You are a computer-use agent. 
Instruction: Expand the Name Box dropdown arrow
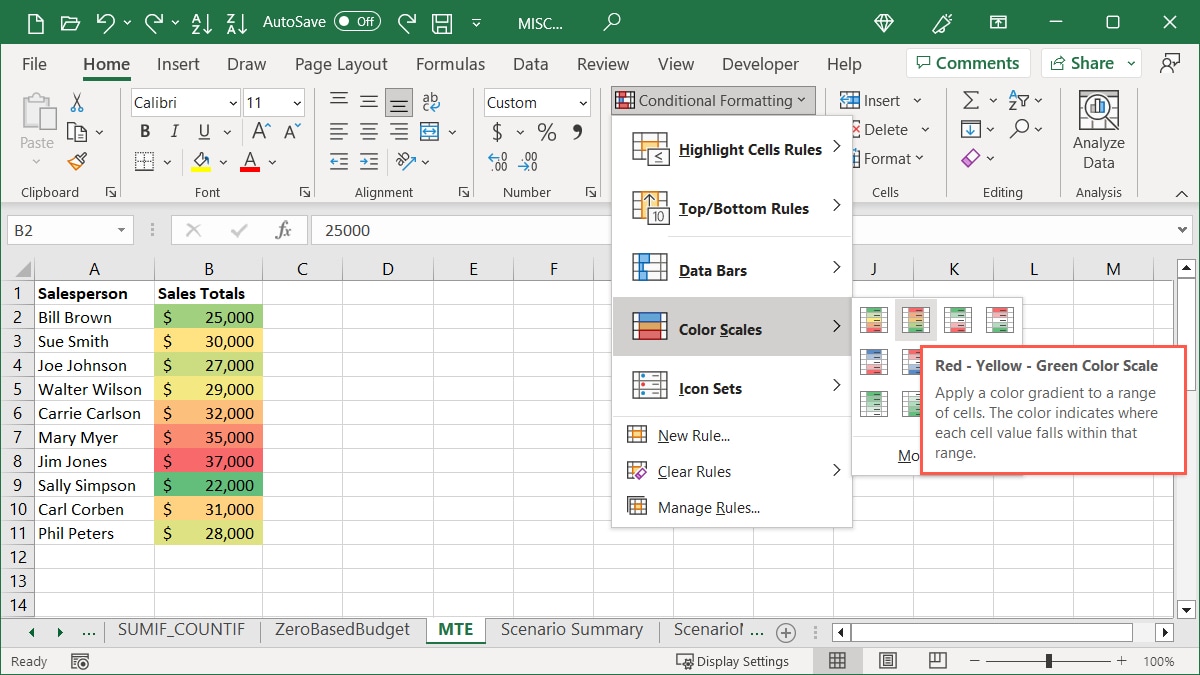(121, 230)
